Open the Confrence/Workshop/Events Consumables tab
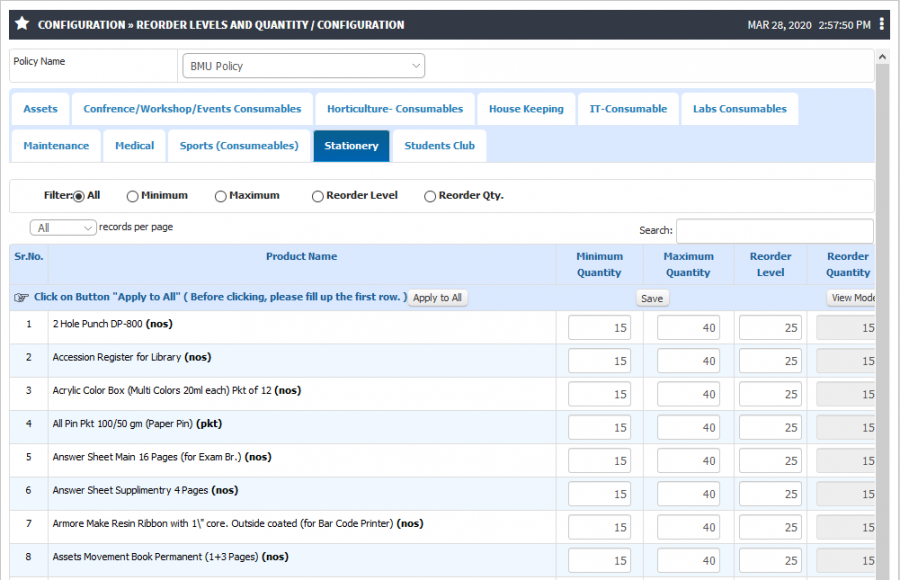 pos(192,109)
